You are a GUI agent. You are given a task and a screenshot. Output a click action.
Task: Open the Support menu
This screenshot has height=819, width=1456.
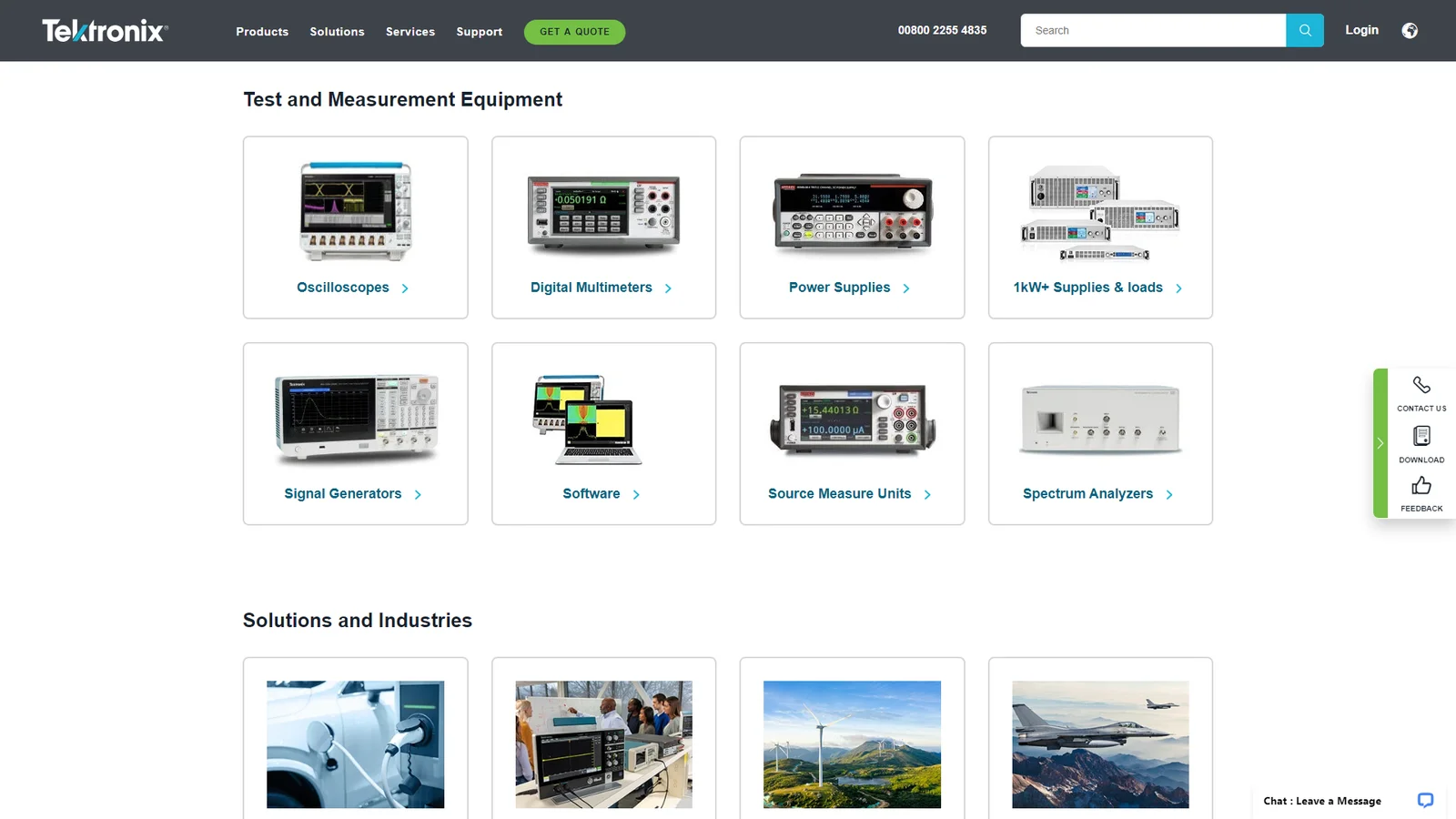[x=480, y=32]
